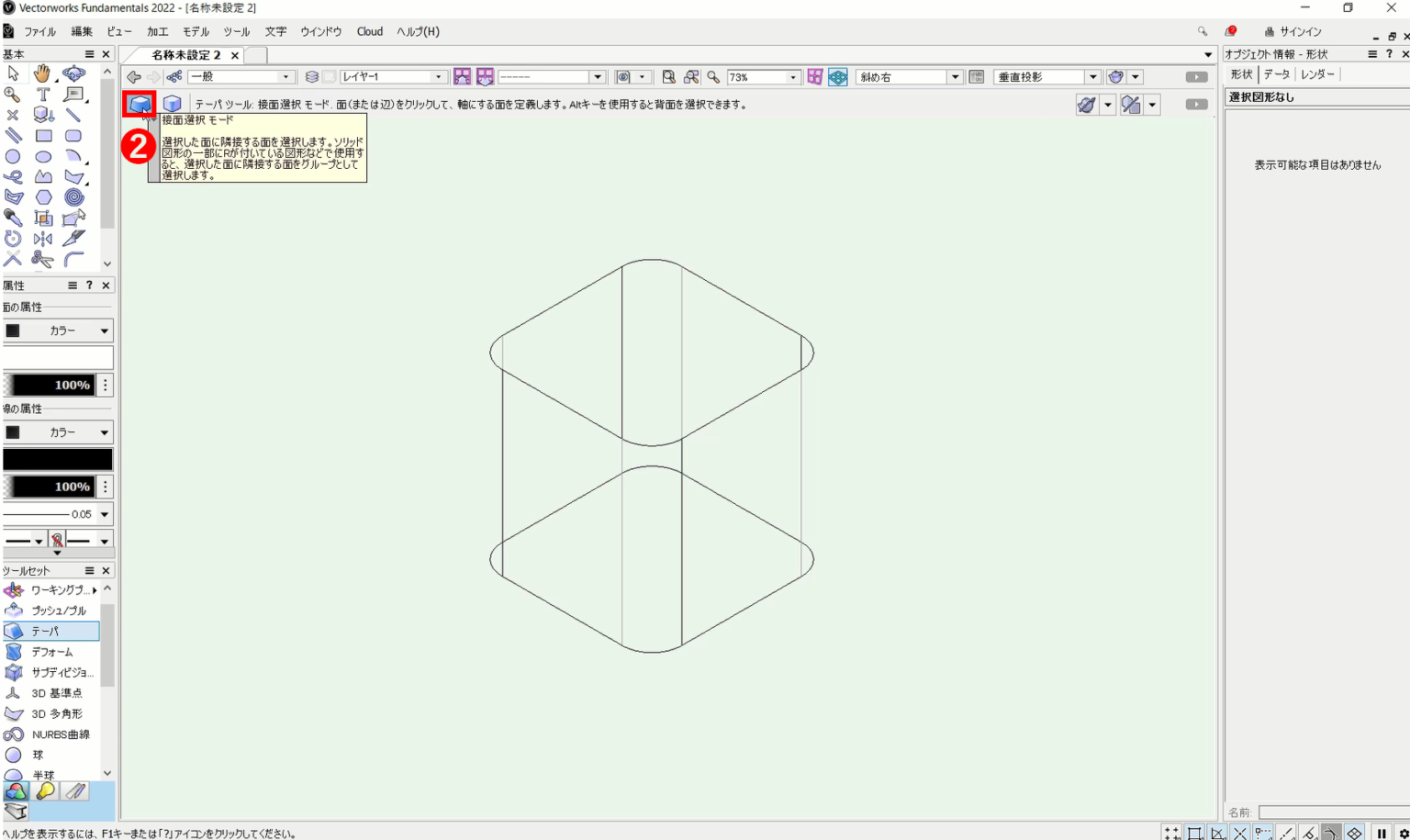Select the Deform tool (デフォーム)
The image size is (1410, 840).
51,652
